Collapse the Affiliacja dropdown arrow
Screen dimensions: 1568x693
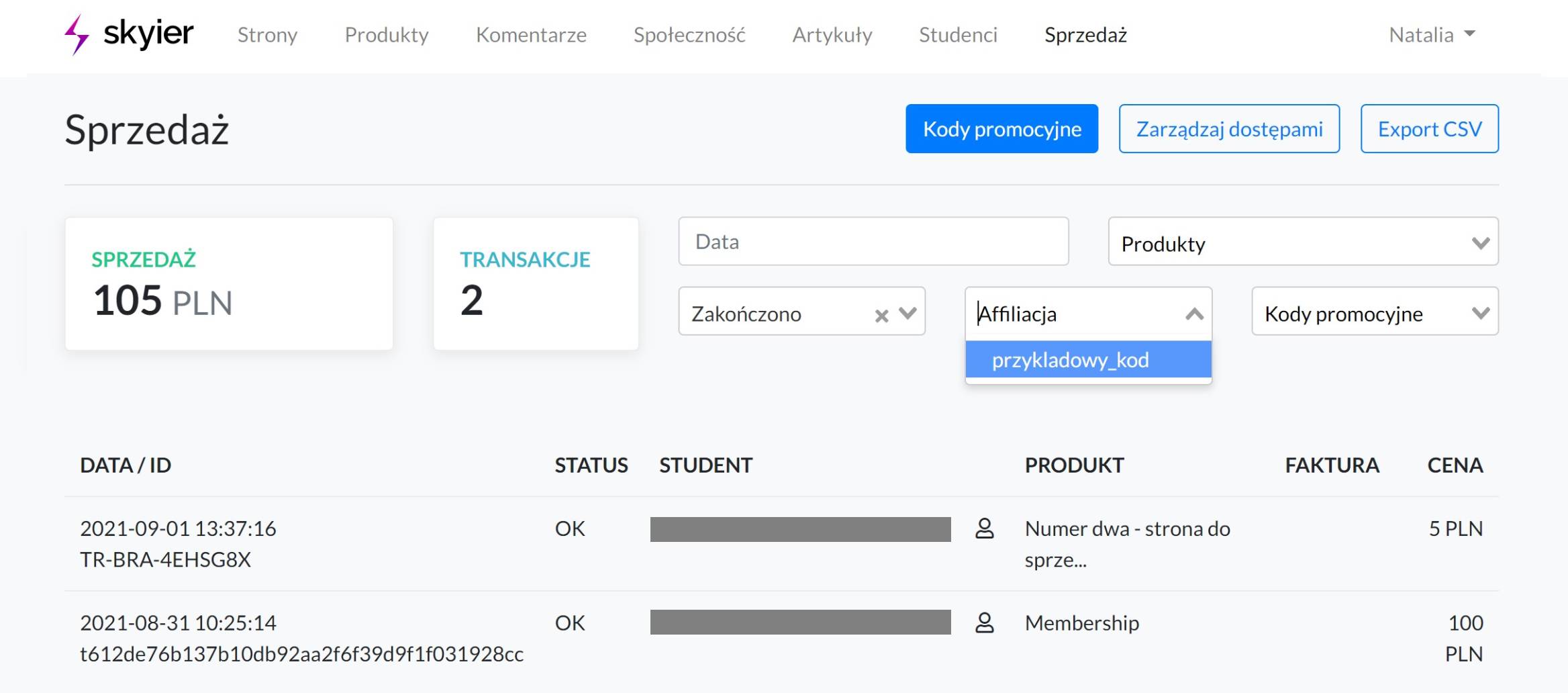click(x=1194, y=314)
